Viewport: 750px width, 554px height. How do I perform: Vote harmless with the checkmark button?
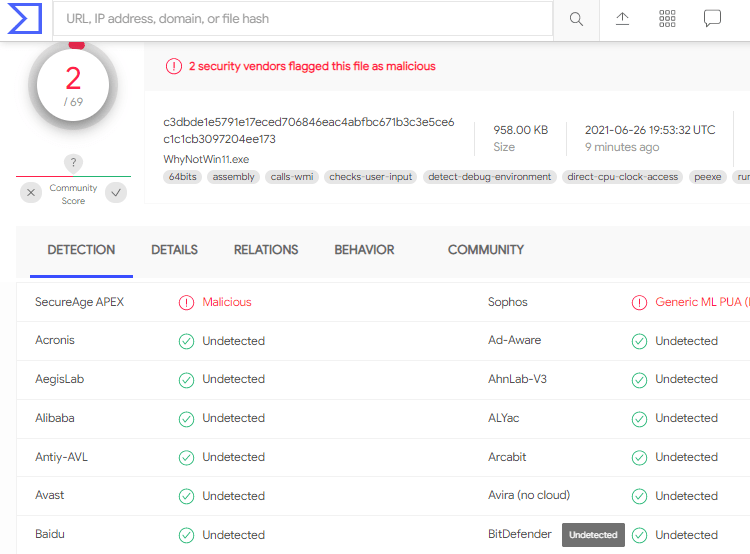[x=116, y=193]
